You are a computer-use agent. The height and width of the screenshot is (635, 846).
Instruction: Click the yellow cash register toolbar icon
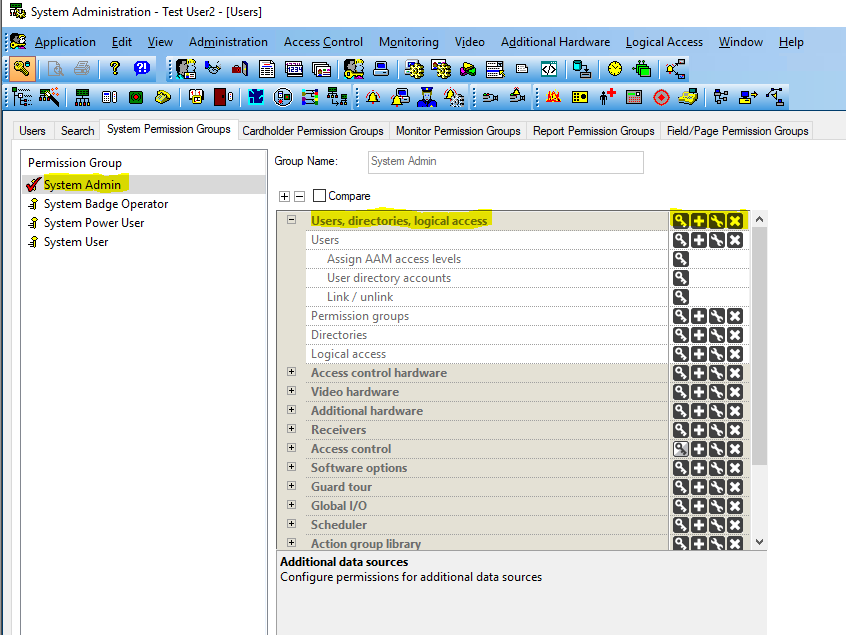coord(688,97)
